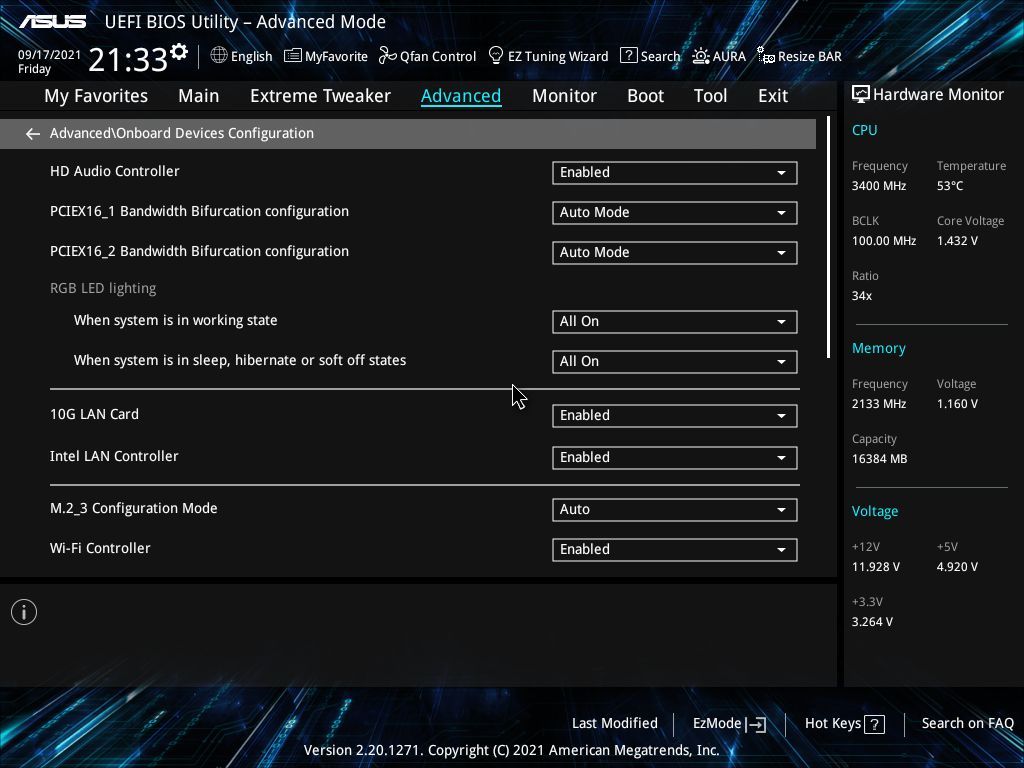Viewport: 1024px width, 768px height.
Task: Click the vertical scrollbar thumb
Action: pos(828,237)
